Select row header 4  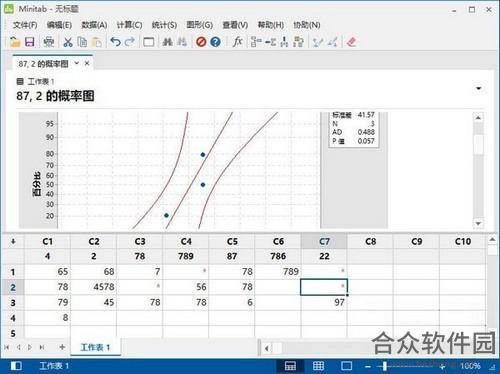[x=13, y=318]
